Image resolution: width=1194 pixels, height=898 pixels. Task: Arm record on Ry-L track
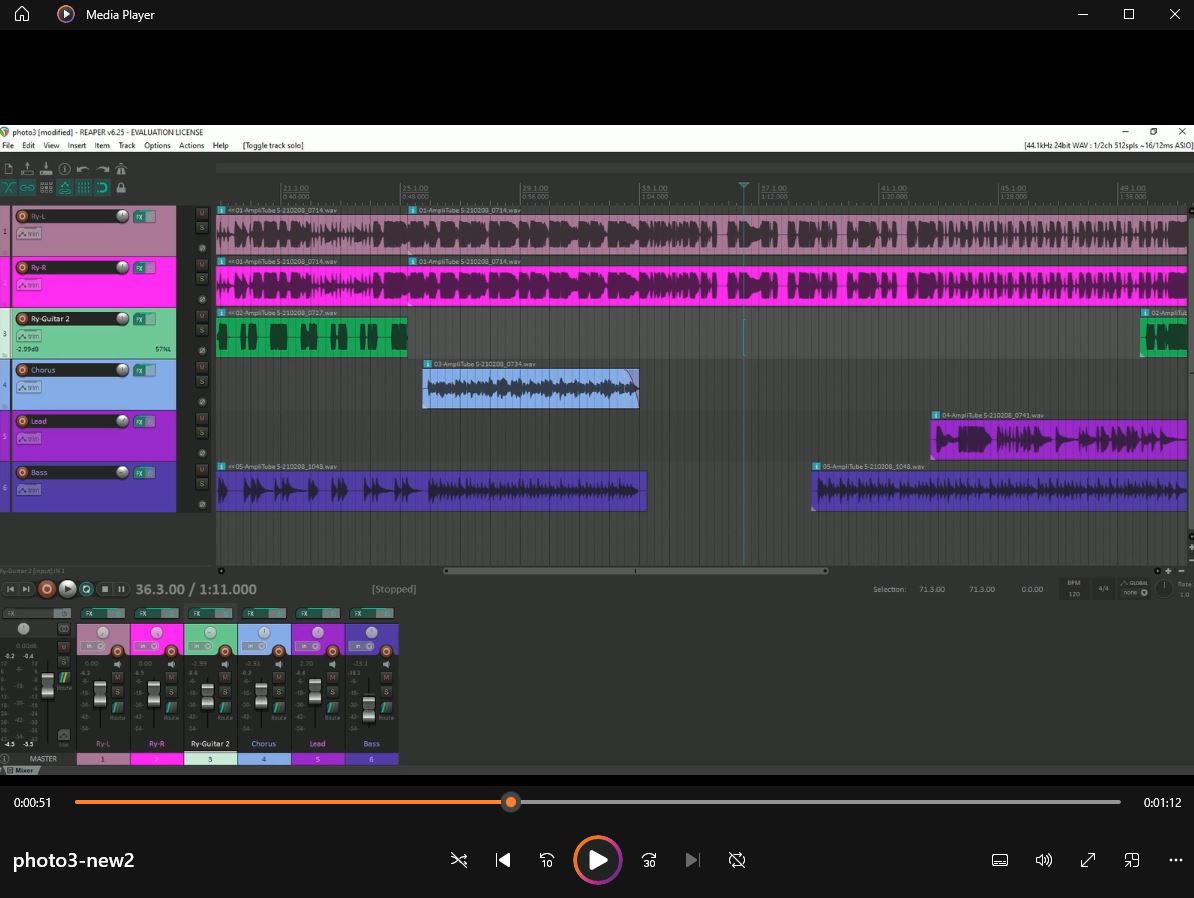click(22, 216)
